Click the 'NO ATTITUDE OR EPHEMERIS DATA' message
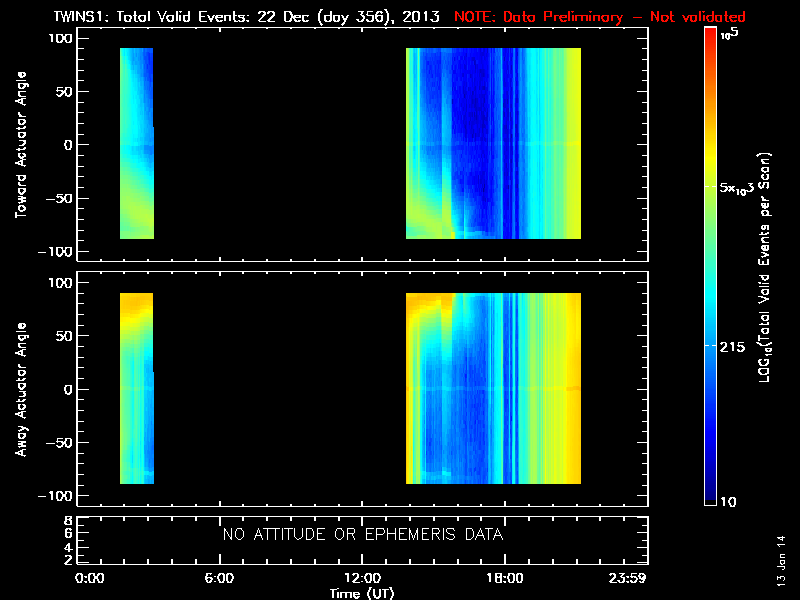 coord(362,535)
